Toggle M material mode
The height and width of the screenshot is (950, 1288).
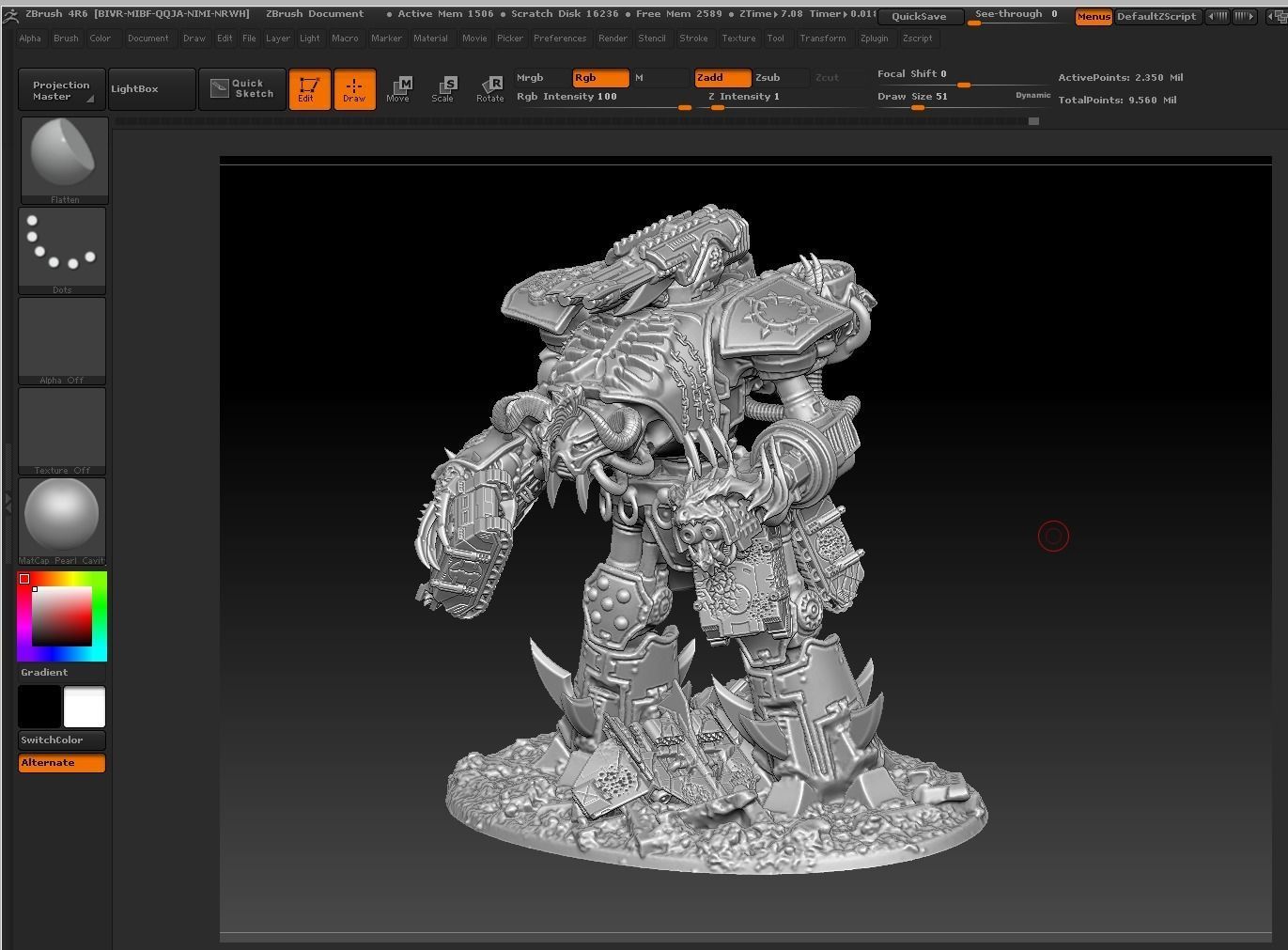pyautogui.click(x=660, y=77)
